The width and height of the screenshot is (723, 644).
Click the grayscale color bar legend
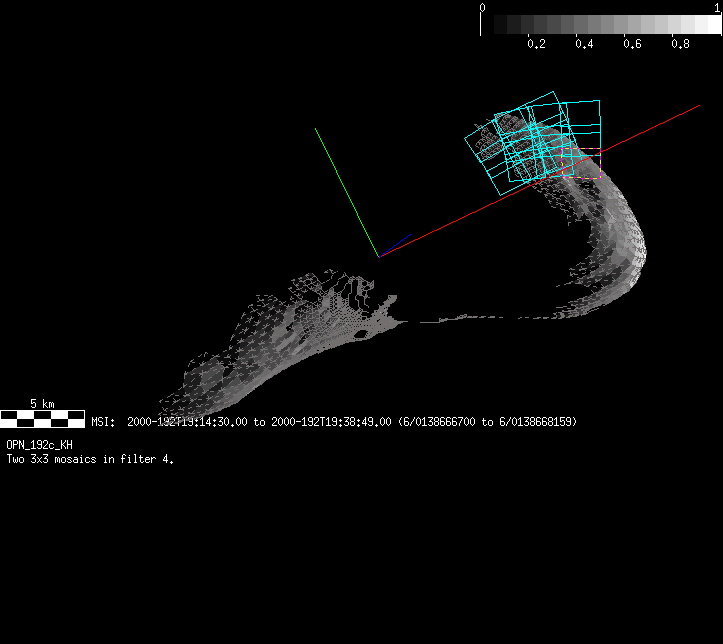pos(601,24)
